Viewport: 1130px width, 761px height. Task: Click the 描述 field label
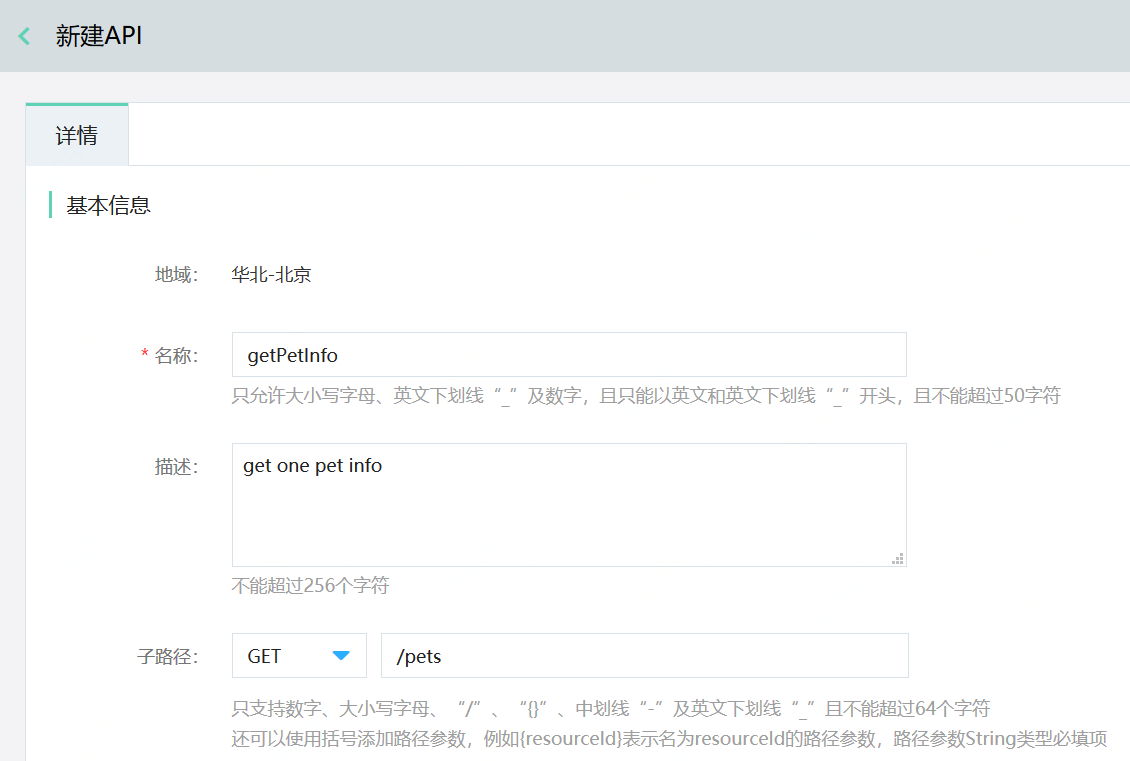[x=176, y=467]
